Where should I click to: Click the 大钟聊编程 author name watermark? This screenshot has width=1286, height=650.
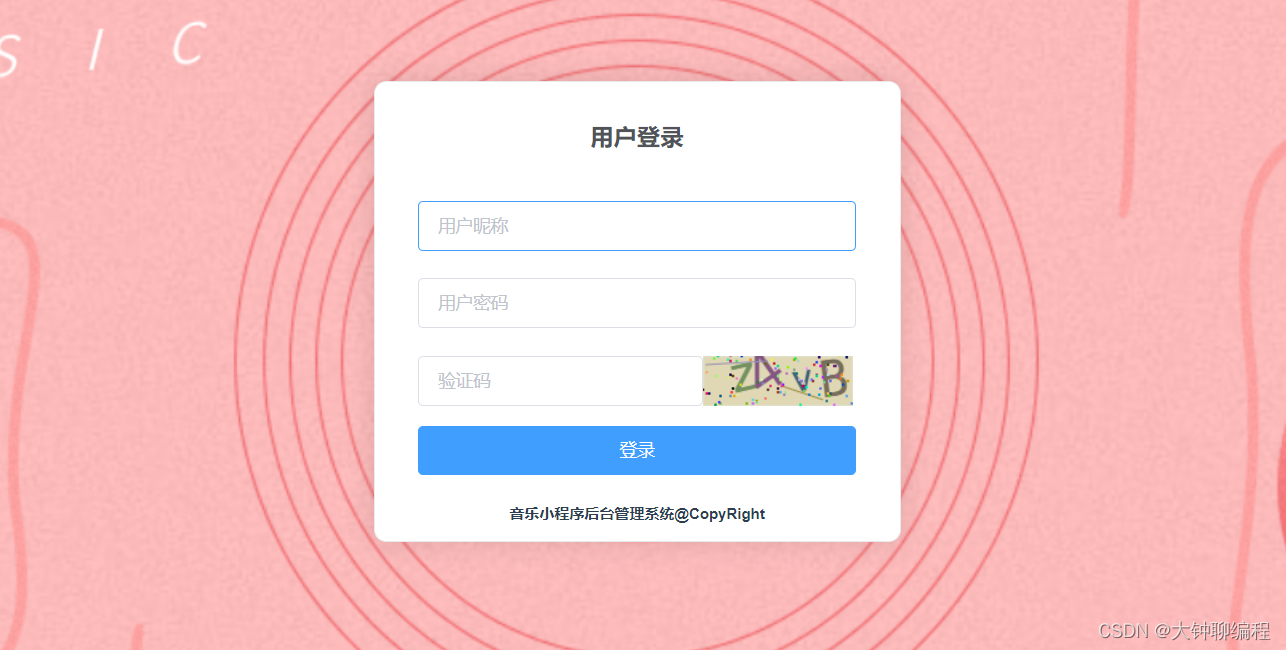(1221, 631)
